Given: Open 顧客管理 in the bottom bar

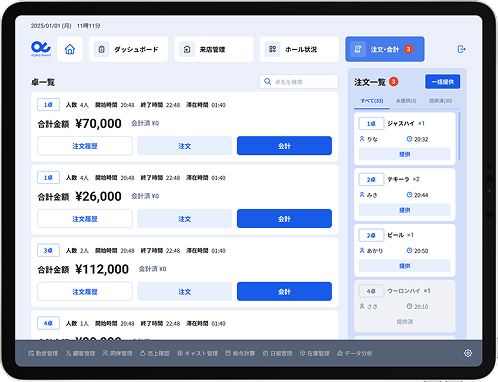Looking at the screenshot, I should [80, 353].
